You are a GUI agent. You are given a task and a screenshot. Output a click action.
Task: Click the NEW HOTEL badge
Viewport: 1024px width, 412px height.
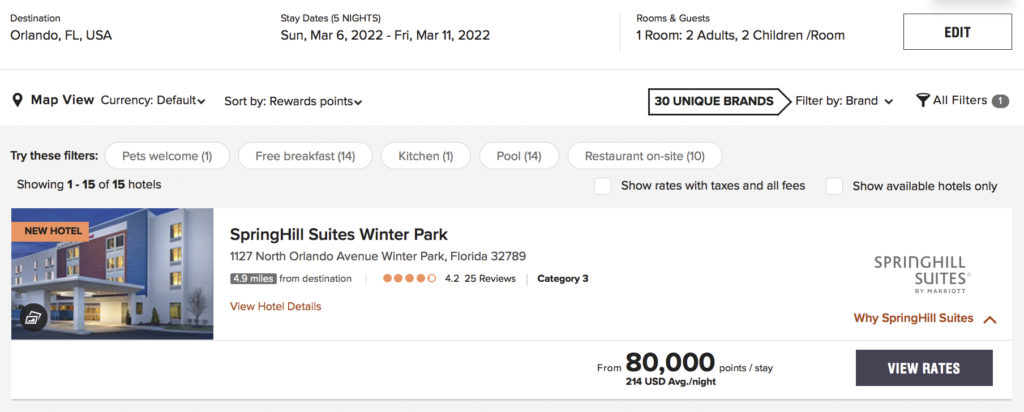[x=50, y=231]
